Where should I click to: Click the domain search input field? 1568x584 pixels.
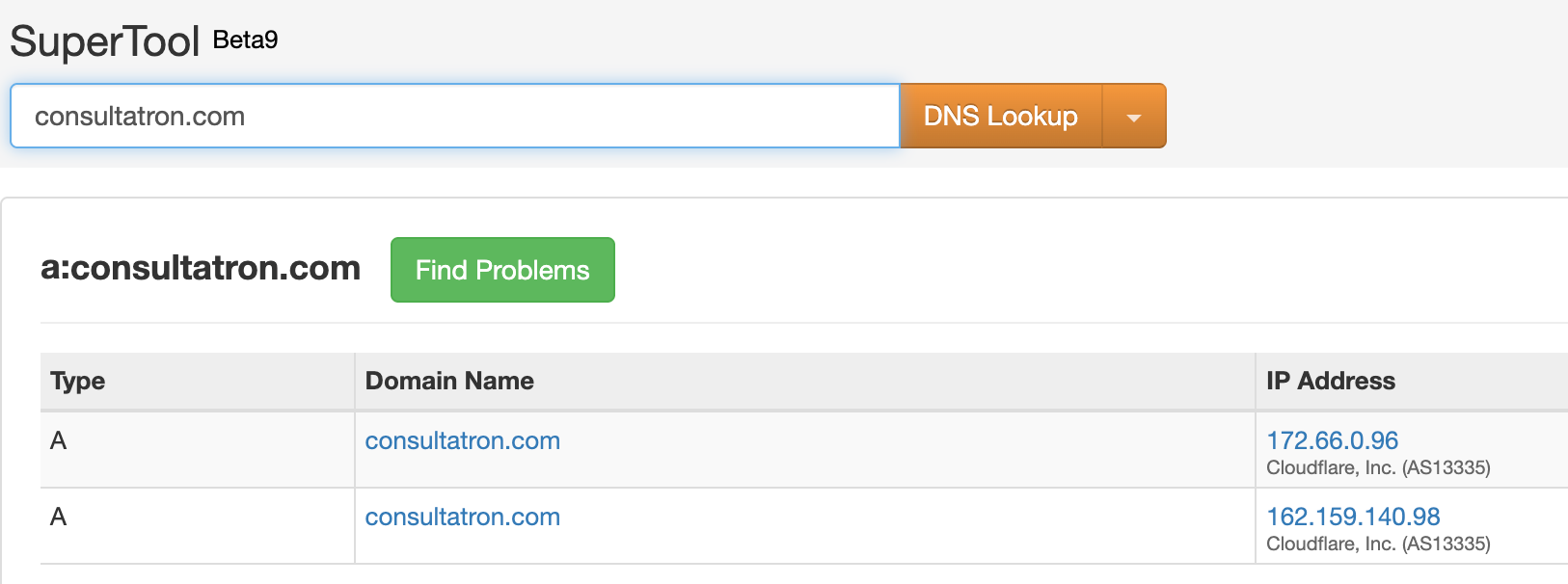click(x=453, y=117)
